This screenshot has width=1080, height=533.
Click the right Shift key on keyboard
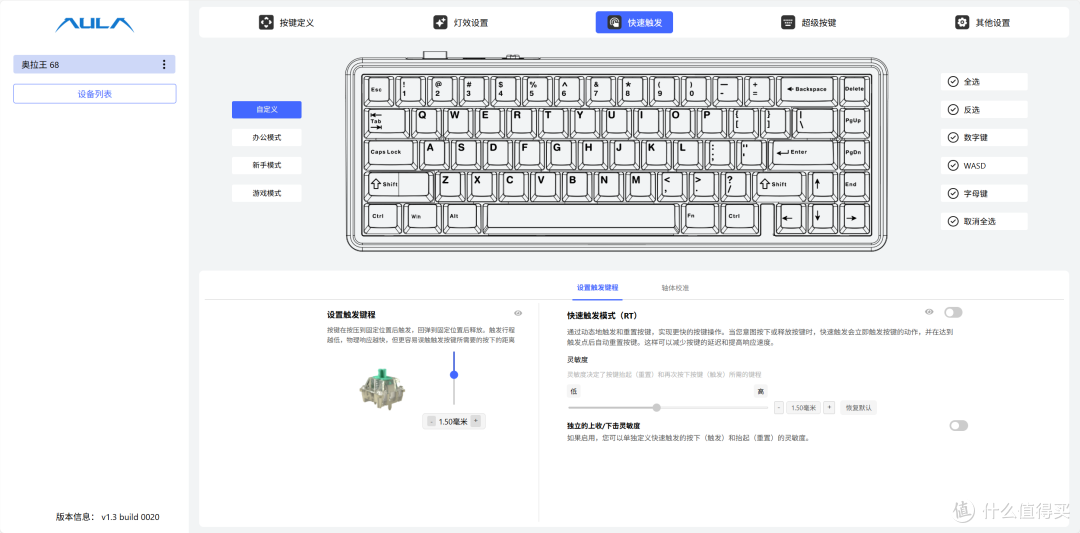point(778,185)
